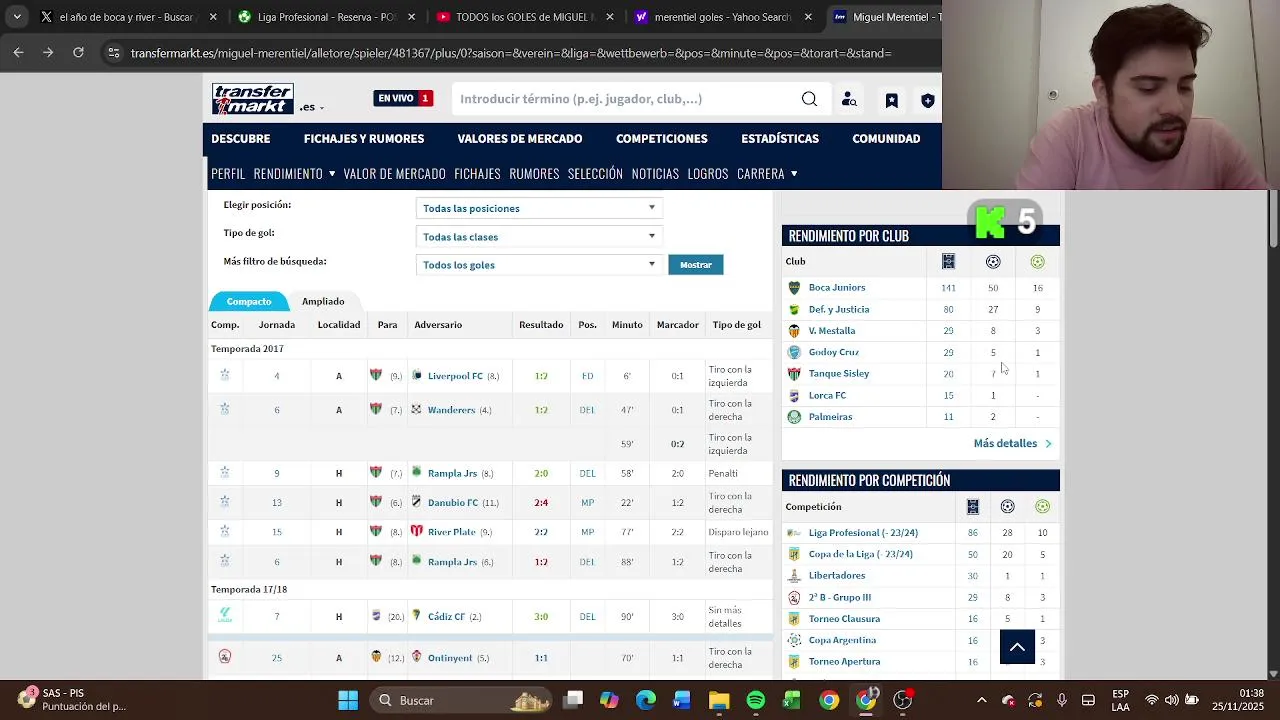This screenshot has width=1280, height=720.
Task: Click the matches icon in Rendimiento por club
Action: pos(948,262)
